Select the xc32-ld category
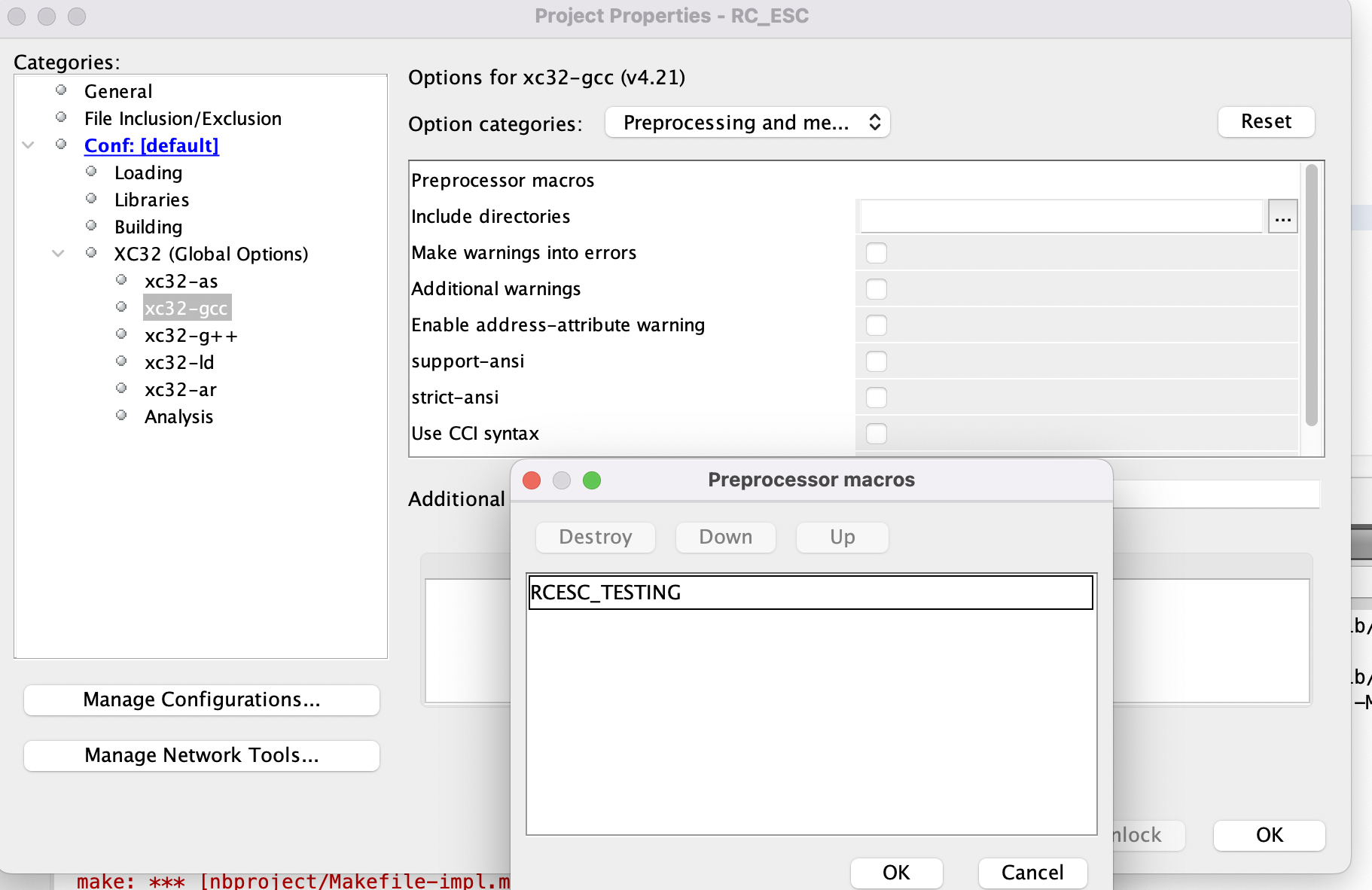 click(179, 362)
